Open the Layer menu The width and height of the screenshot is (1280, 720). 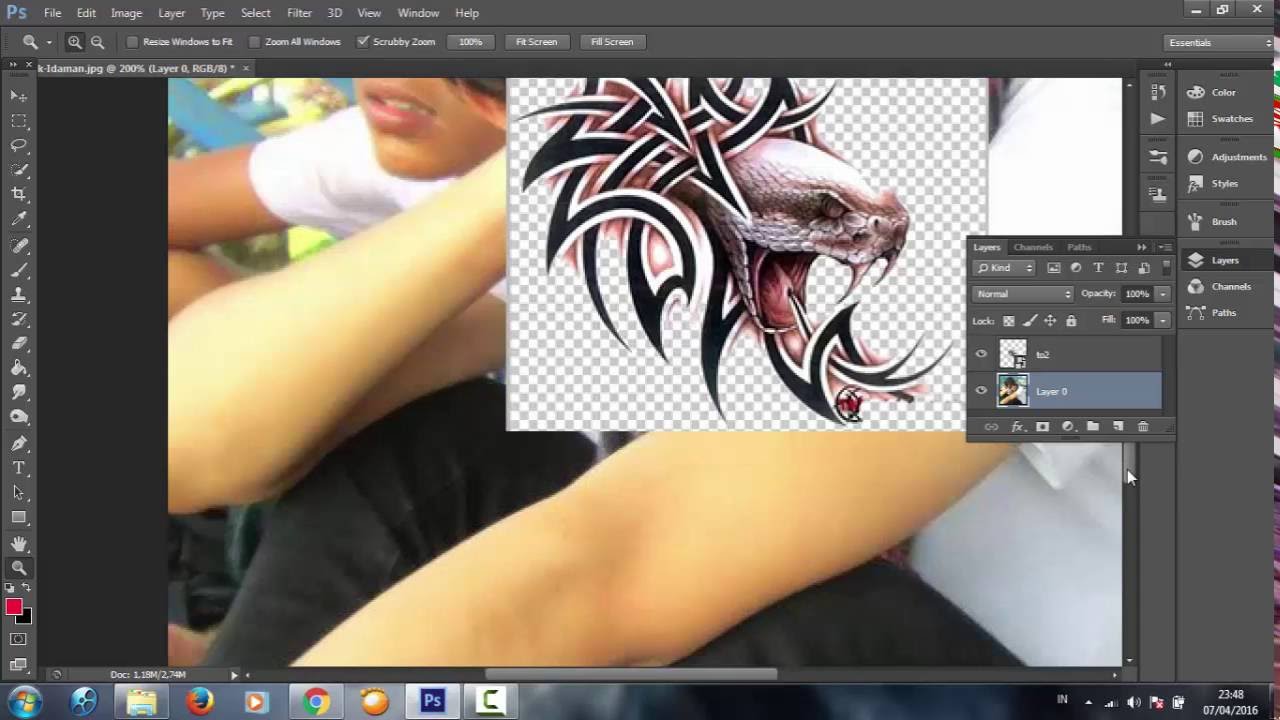[171, 13]
